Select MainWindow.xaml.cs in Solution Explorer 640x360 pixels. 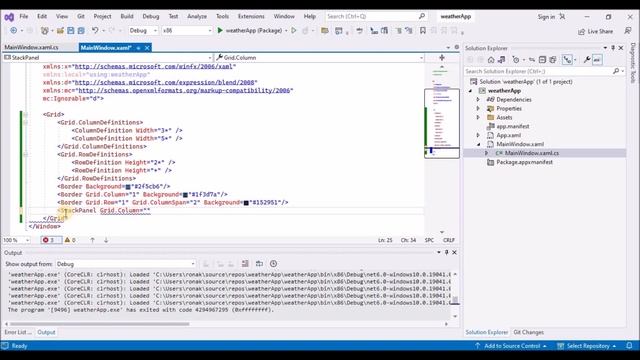point(532,153)
